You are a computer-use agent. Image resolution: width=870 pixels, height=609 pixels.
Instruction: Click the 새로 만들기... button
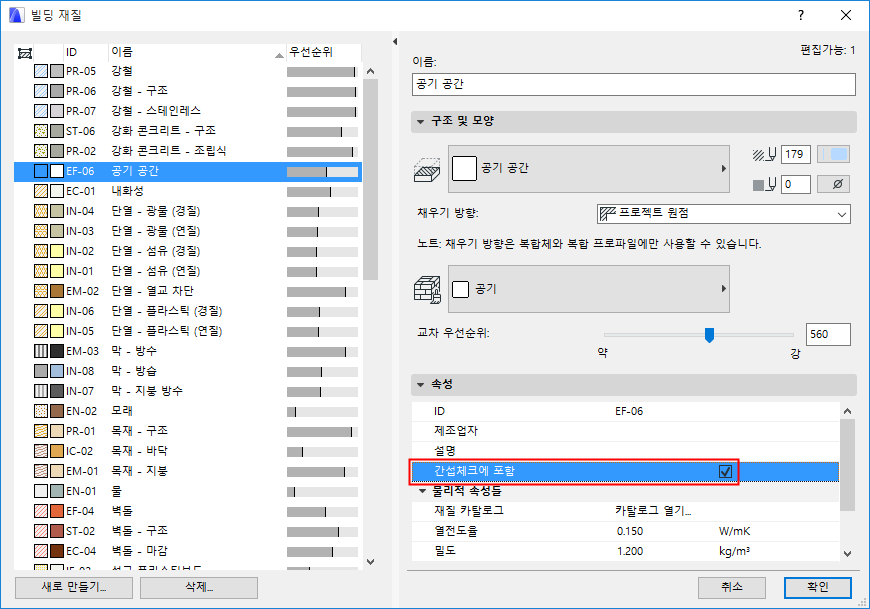[74, 587]
